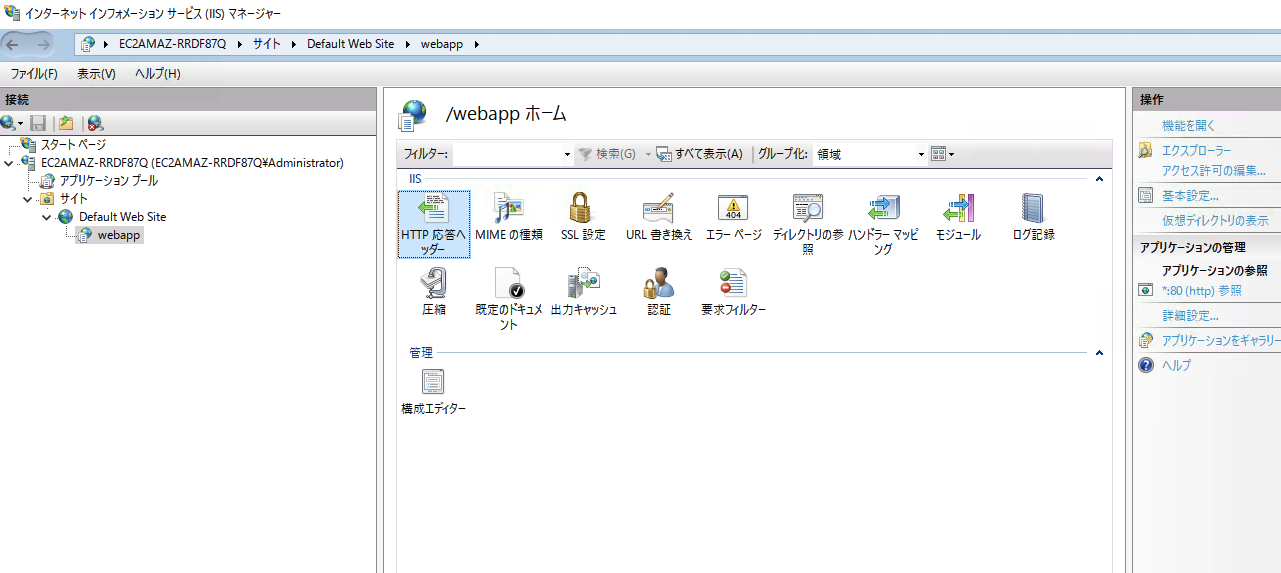The height and width of the screenshot is (573, 1281).
Task: Click the 検索(G) button
Action: tap(607, 154)
